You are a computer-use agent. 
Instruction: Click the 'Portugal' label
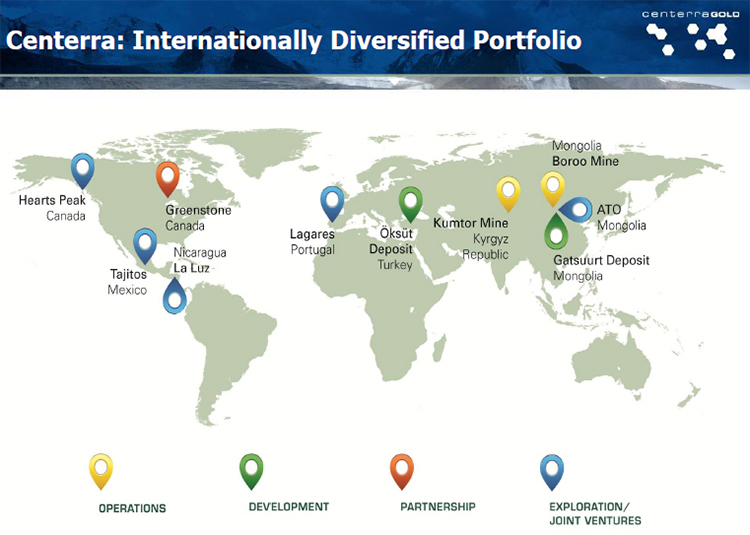coord(313,250)
